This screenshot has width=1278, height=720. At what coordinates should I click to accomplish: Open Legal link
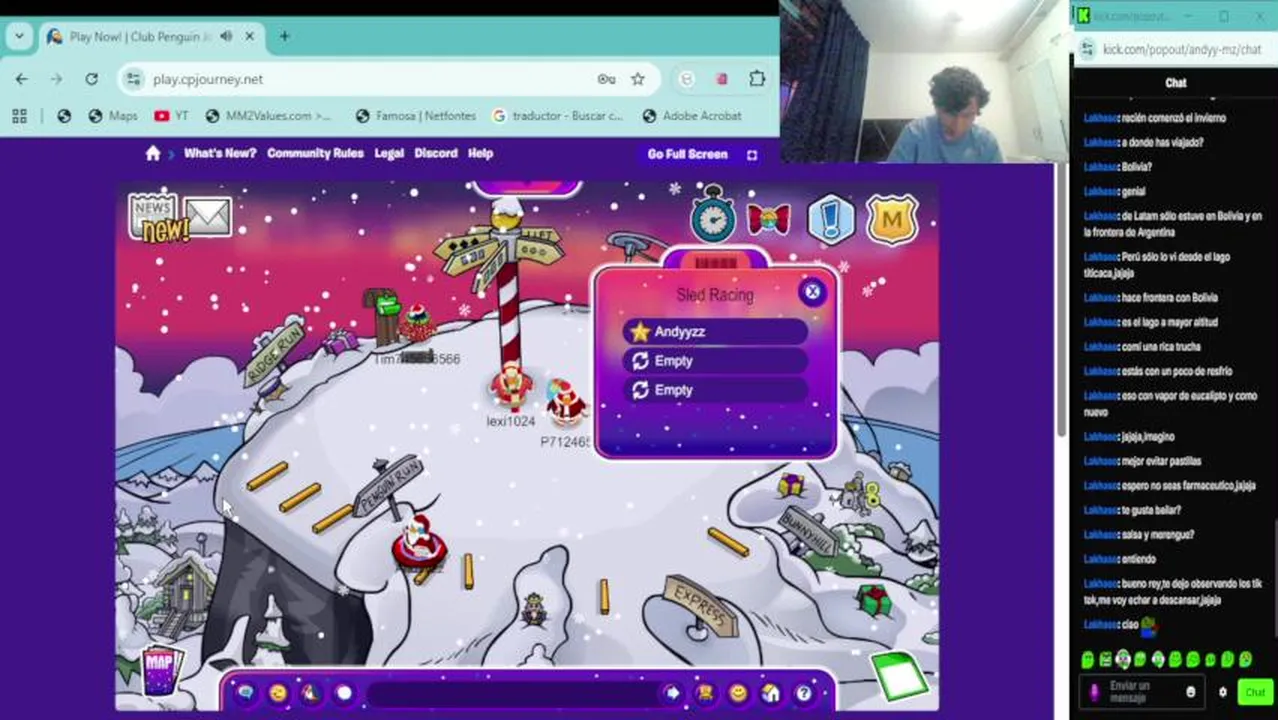click(389, 153)
